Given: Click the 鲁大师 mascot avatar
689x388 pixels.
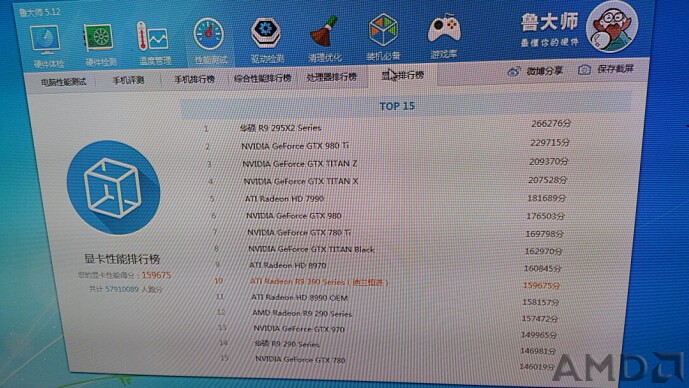Looking at the screenshot, I should tap(612, 27).
